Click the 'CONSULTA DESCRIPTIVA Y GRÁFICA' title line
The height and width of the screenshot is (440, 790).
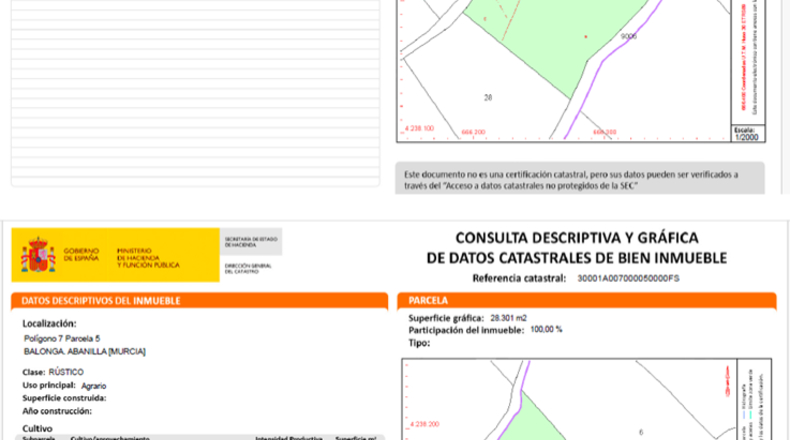(x=577, y=237)
